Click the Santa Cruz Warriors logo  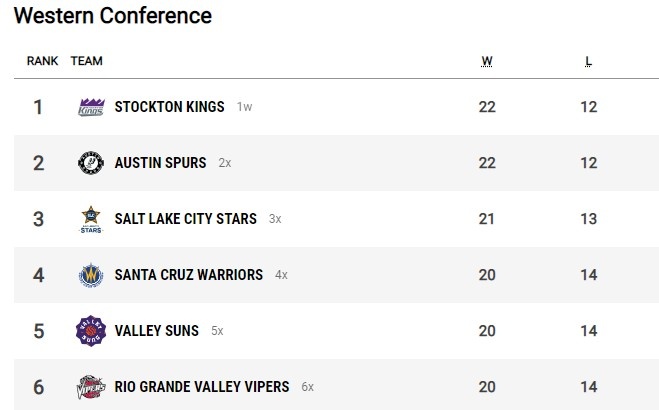(x=91, y=275)
